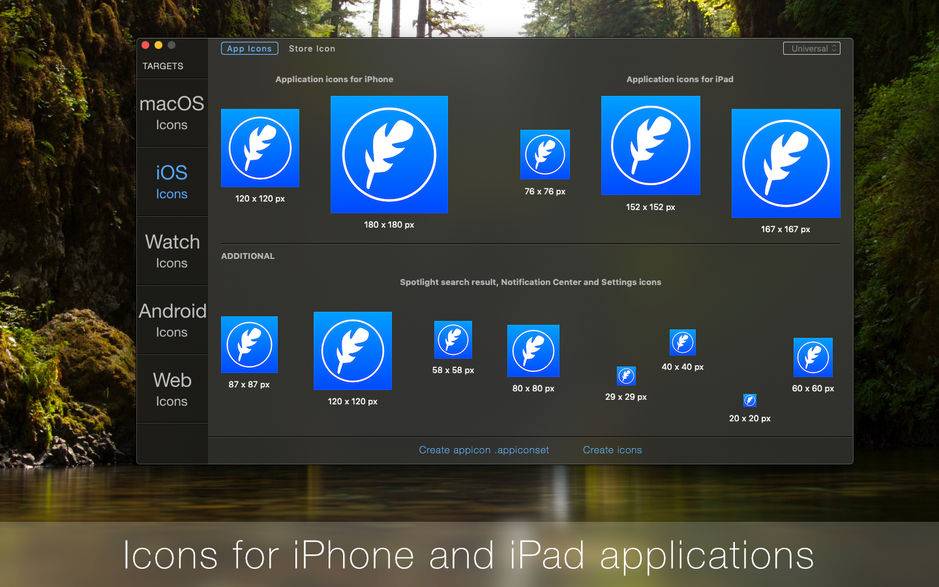Switch to the Store Icon tab
This screenshot has width=939, height=587.
[x=312, y=48]
